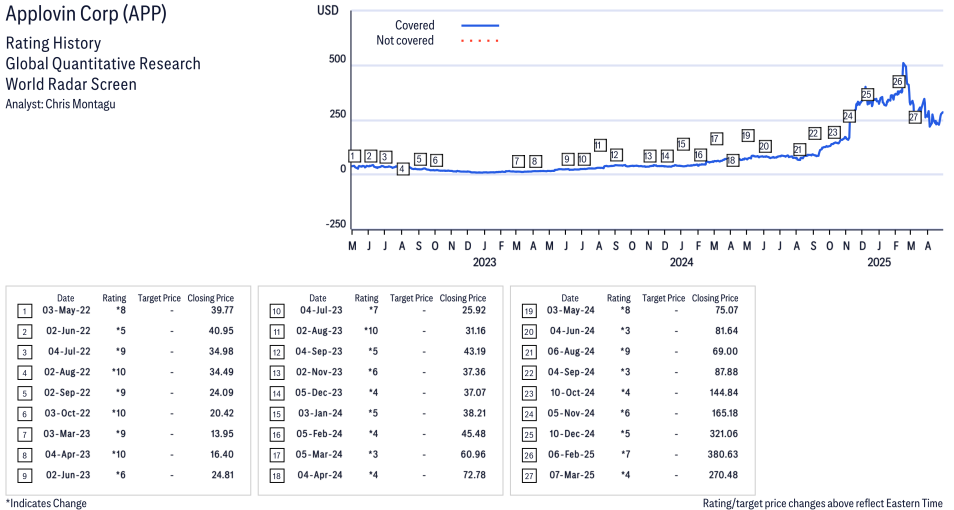Click the Closing Price header in third table
This screenshot has width=954, height=510.
click(715, 298)
